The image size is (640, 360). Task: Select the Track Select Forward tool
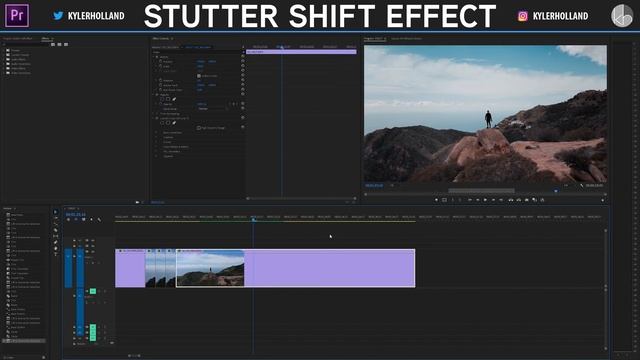click(56, 218)
